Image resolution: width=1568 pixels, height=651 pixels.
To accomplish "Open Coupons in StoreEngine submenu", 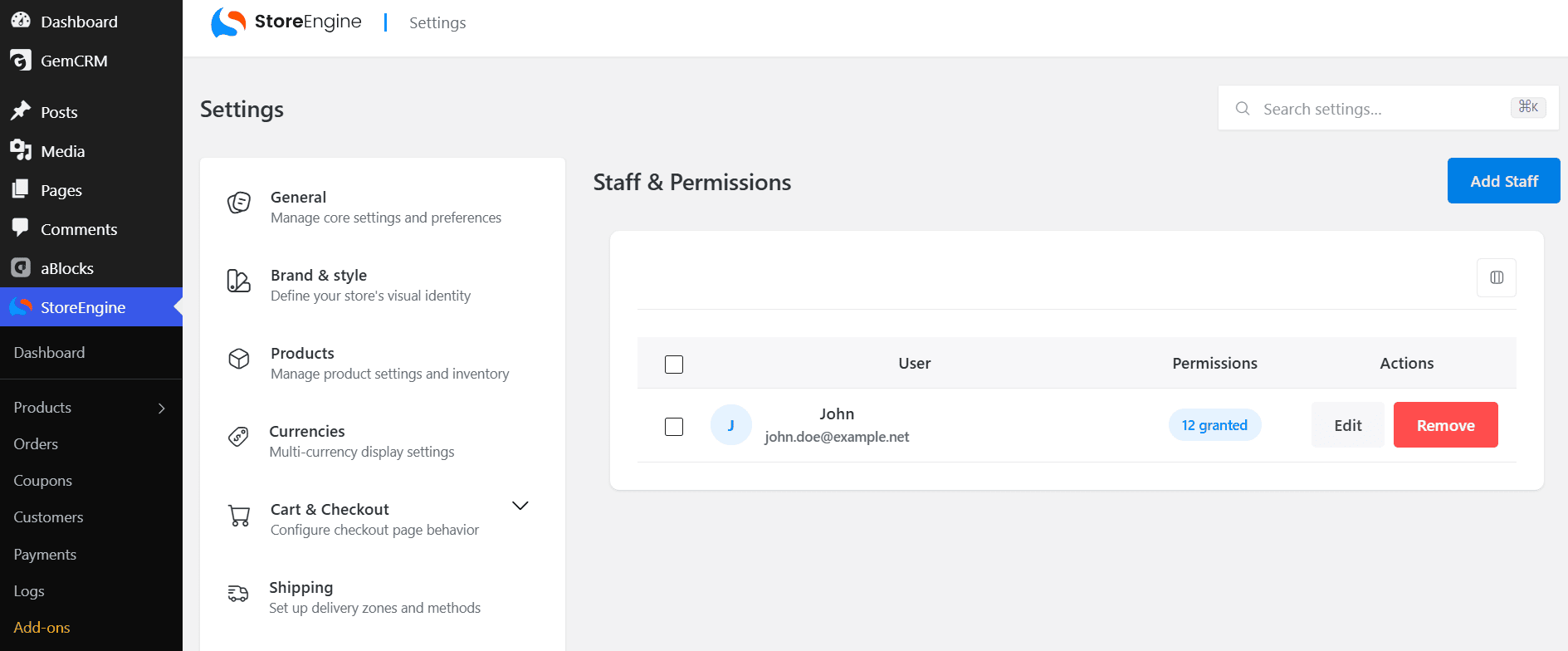I will pyautogui.click(x=42, y=481).
